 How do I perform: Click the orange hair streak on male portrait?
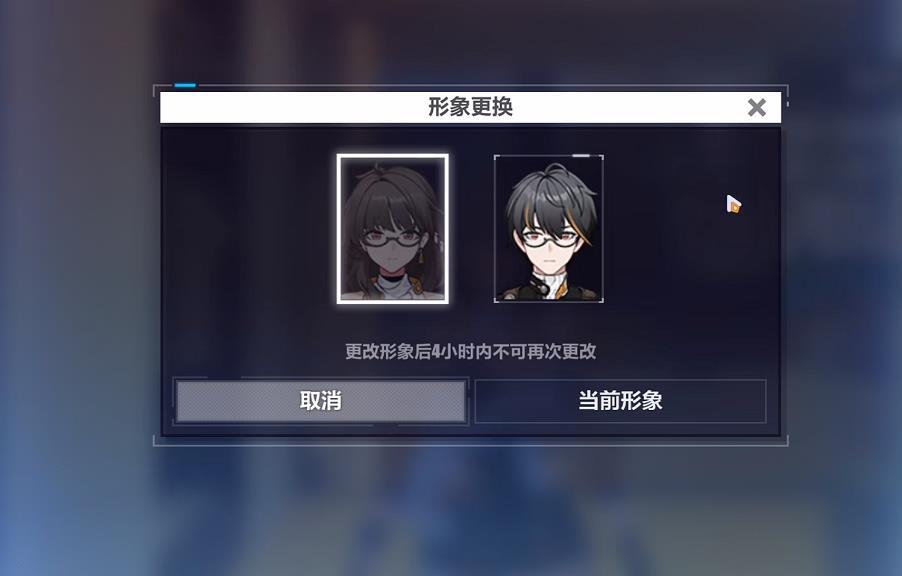(x=582, y=230)
